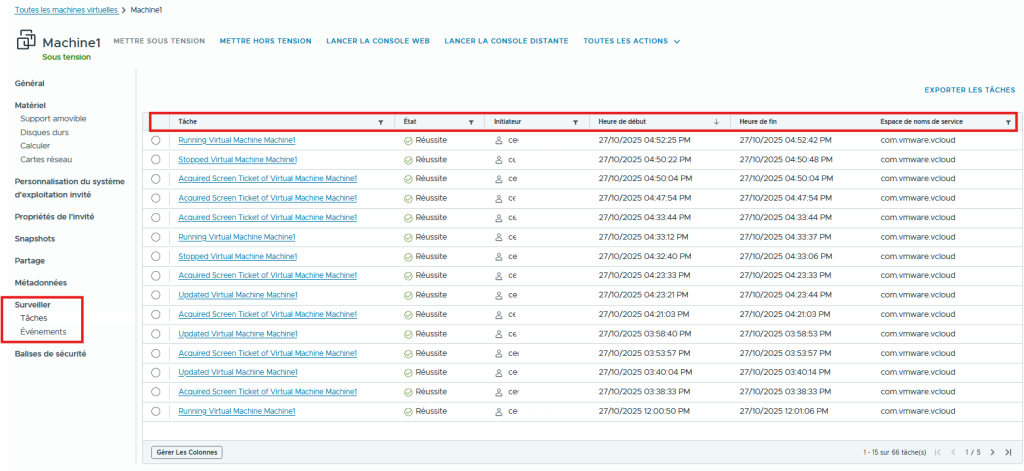Open Événements under Surveiller
This screenshot has width=1024, height=471.
[x=43, y=331]
